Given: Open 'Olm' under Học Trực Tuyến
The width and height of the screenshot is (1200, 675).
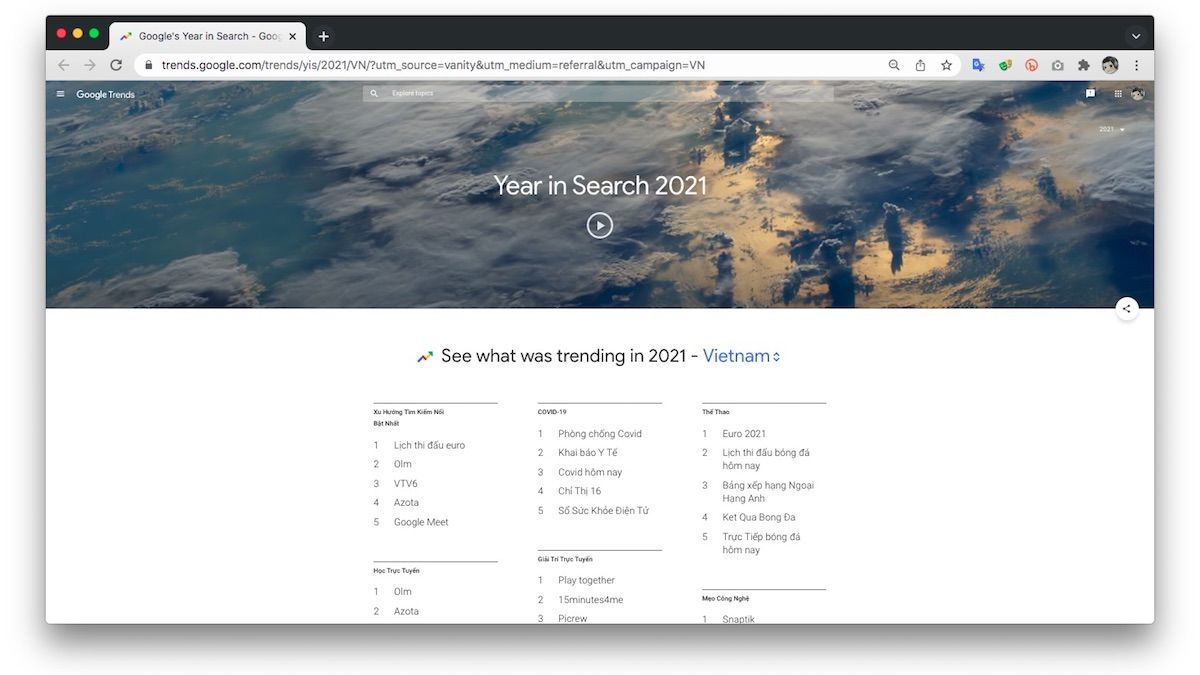Looking at the screenshot, I should (403, 591).
